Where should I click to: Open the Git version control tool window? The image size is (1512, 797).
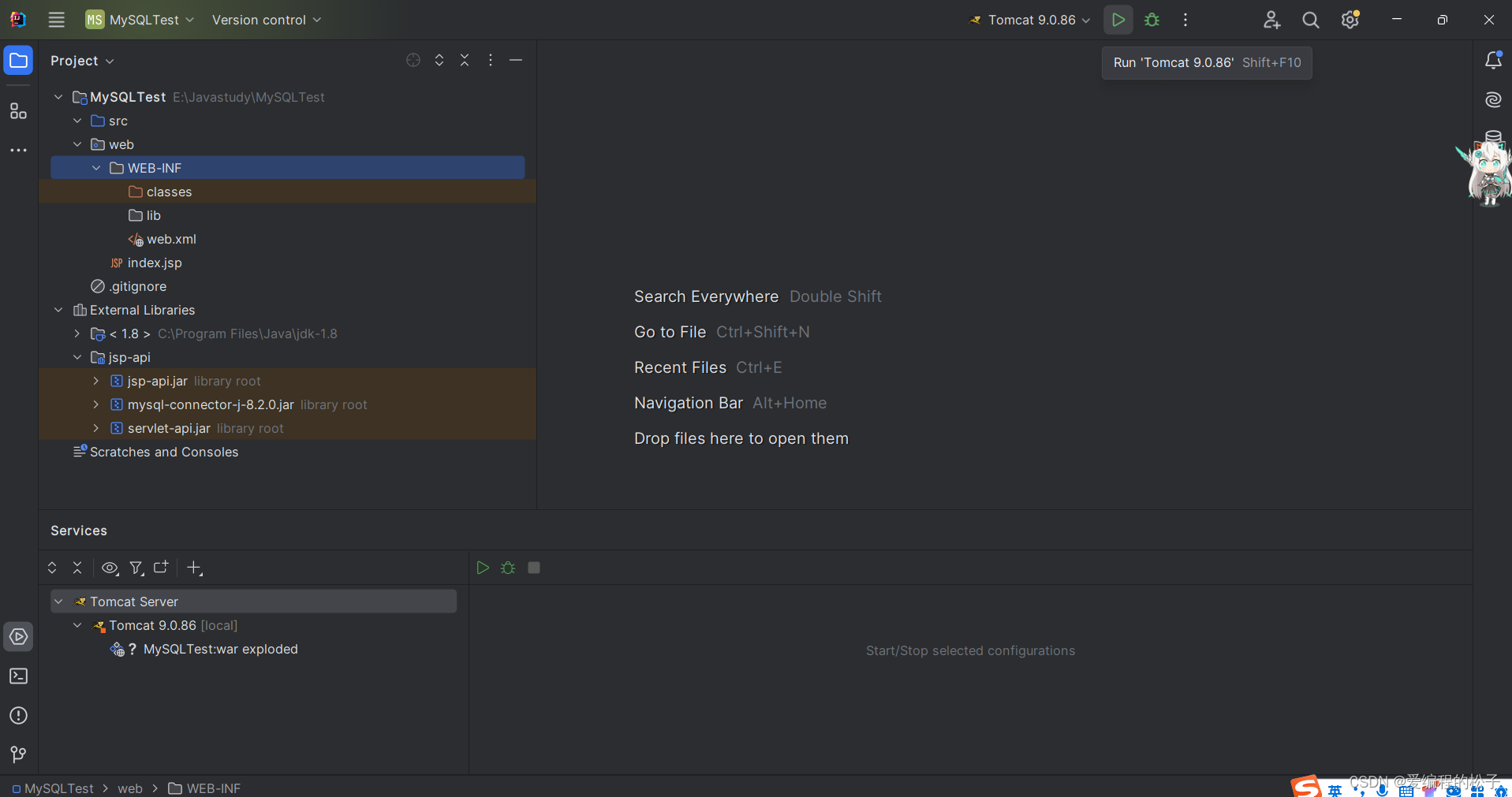18,754
